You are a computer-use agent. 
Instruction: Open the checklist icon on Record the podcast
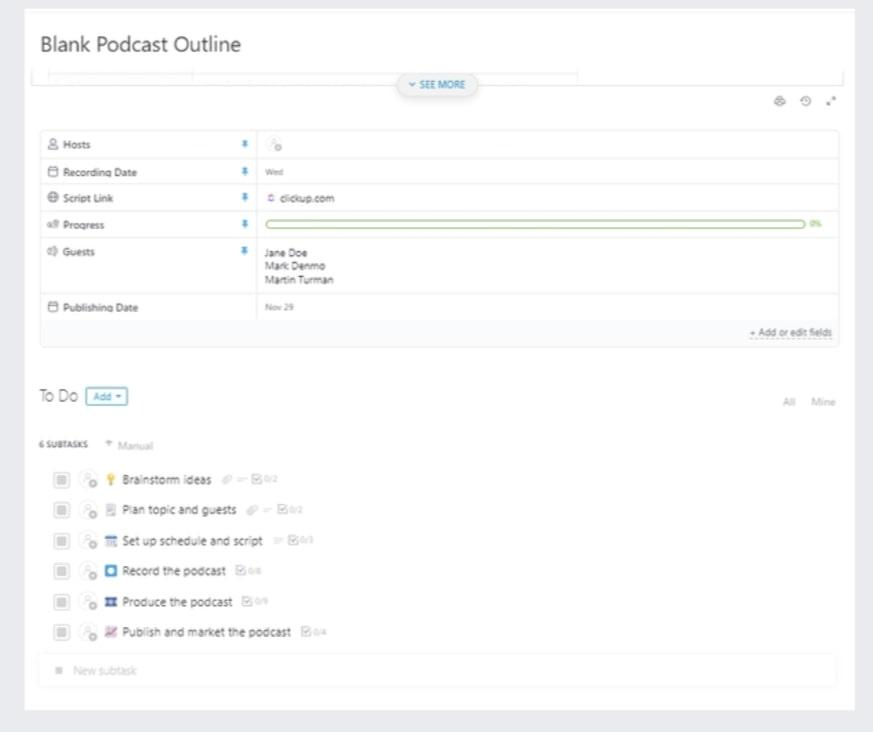point(241,571)
